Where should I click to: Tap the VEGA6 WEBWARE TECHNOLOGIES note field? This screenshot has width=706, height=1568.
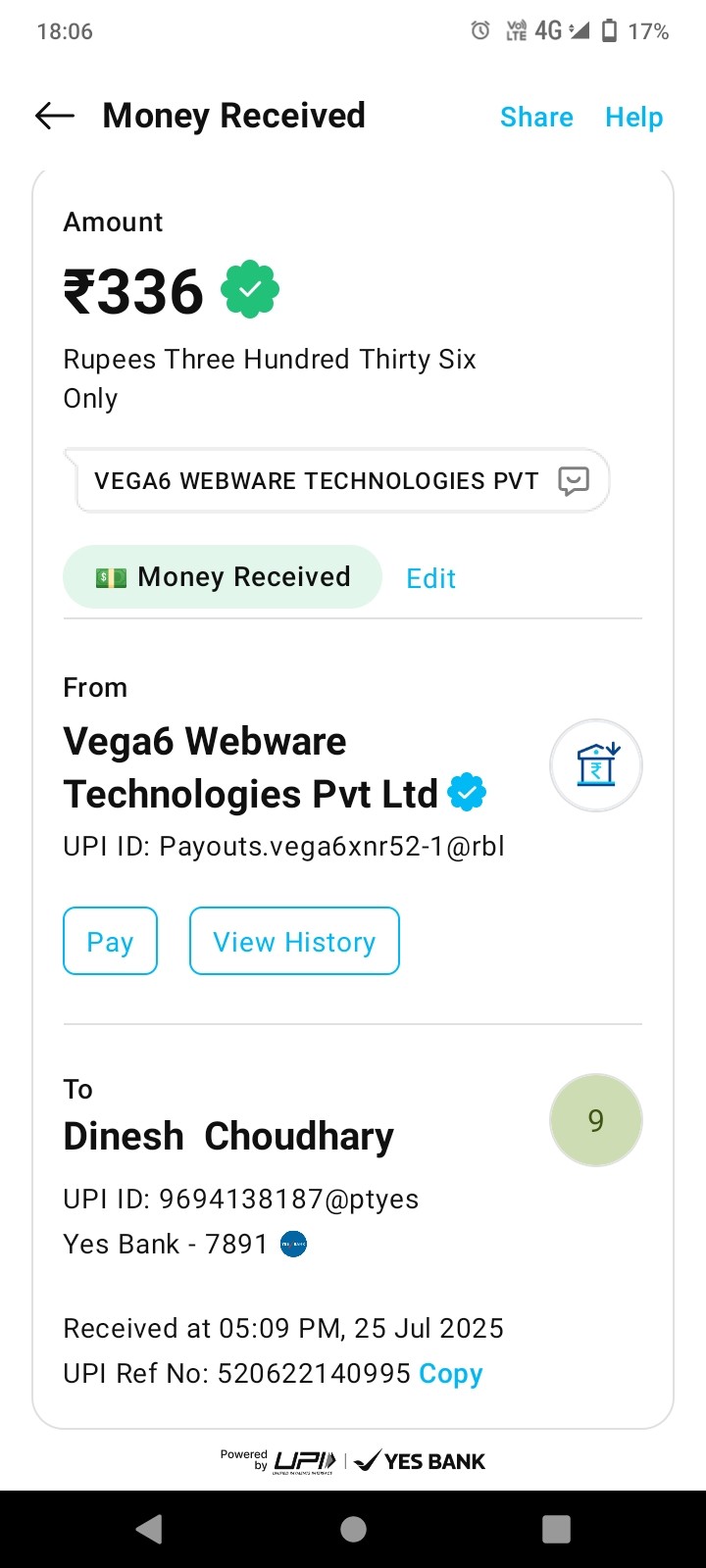[x=316, y=481]
